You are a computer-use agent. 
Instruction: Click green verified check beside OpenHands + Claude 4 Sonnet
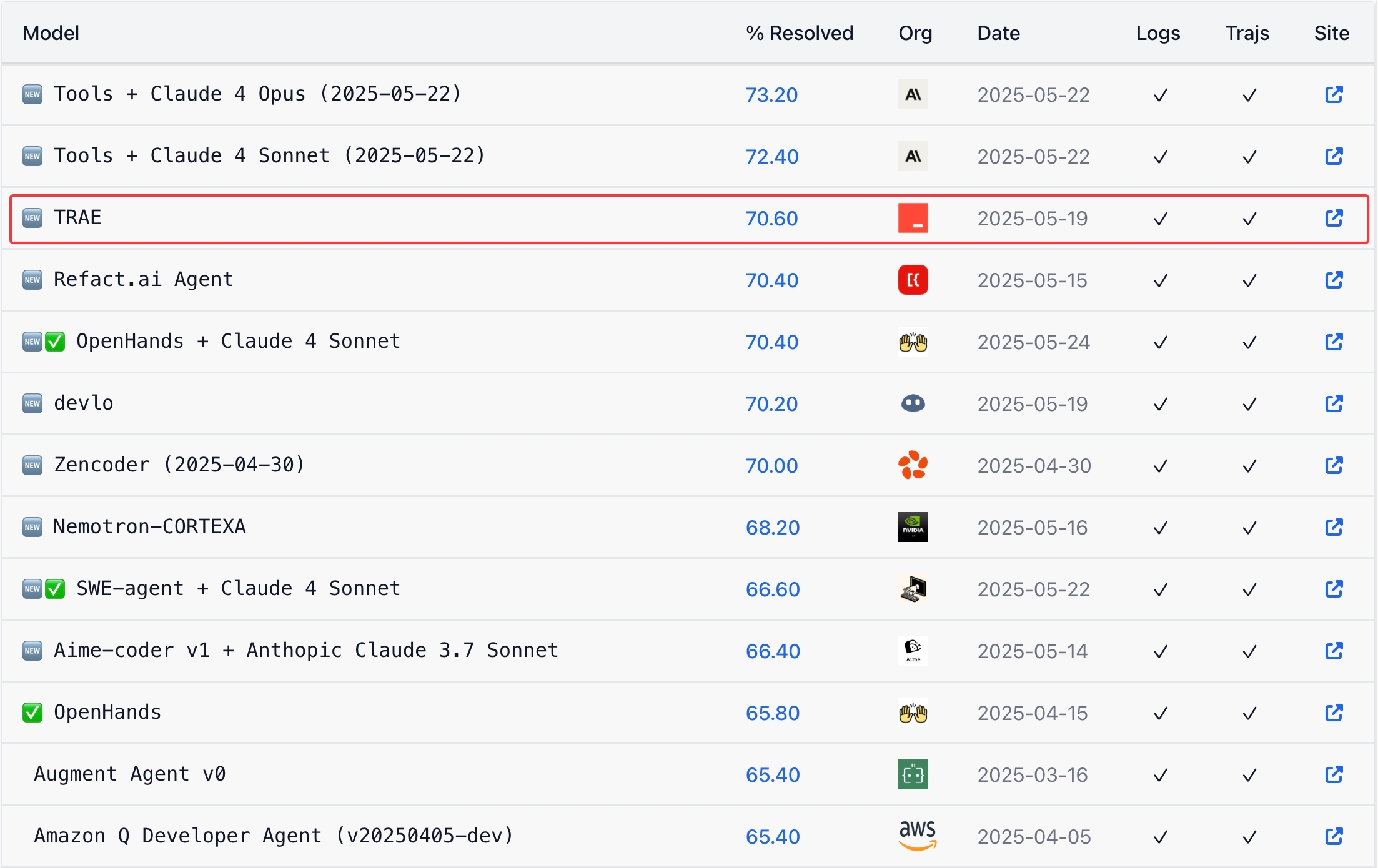coord(55,342)
